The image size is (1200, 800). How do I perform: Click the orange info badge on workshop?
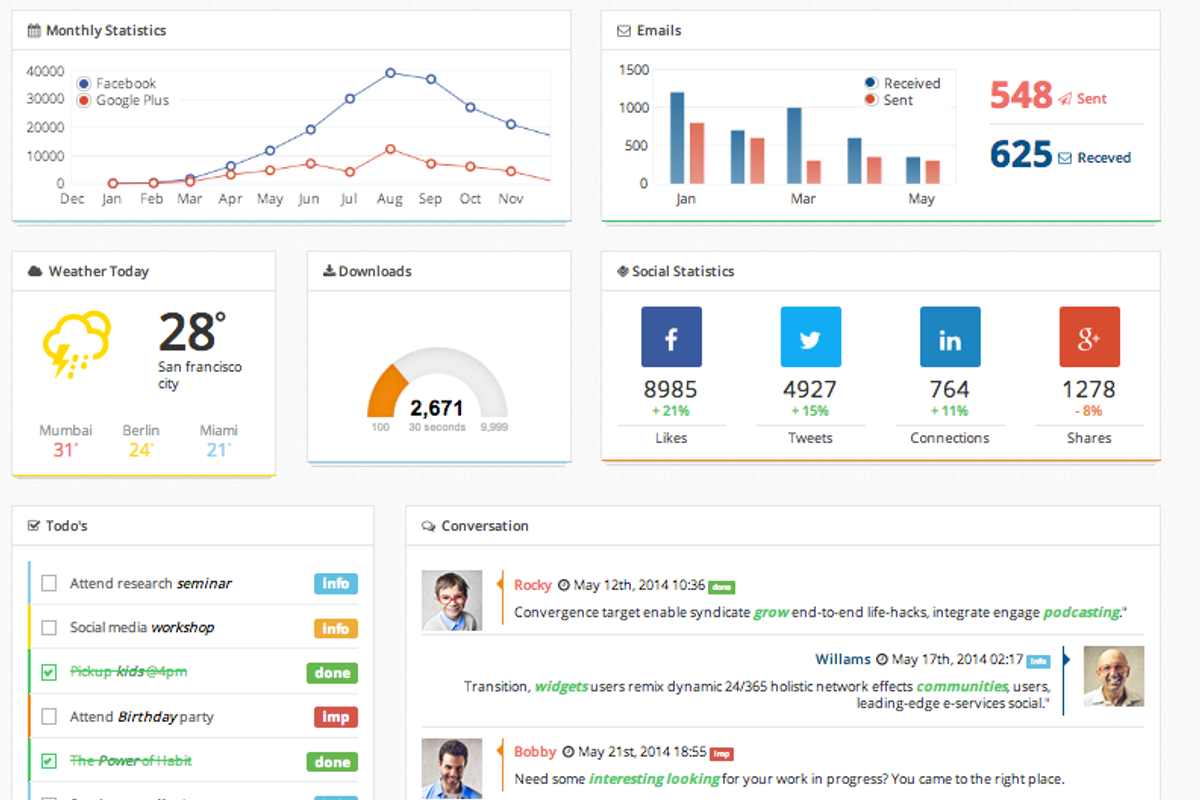tap(336, 628)
